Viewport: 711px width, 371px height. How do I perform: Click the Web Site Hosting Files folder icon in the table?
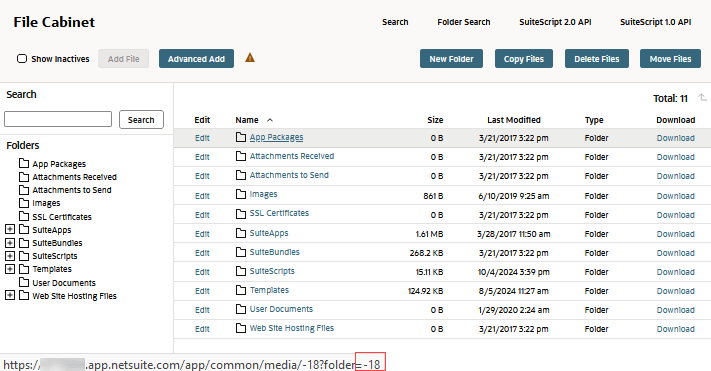pos(241,328)
